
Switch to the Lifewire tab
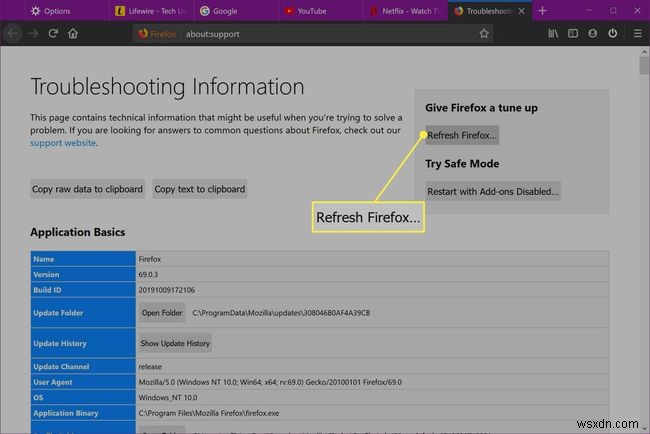[x=150, y=11]
